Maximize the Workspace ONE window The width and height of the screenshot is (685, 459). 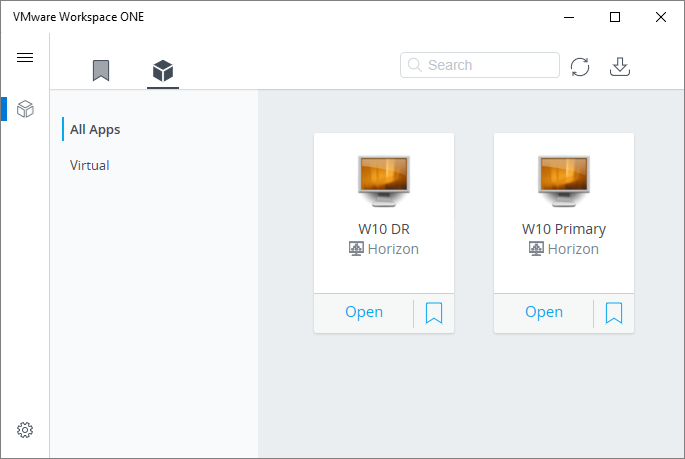615,17
